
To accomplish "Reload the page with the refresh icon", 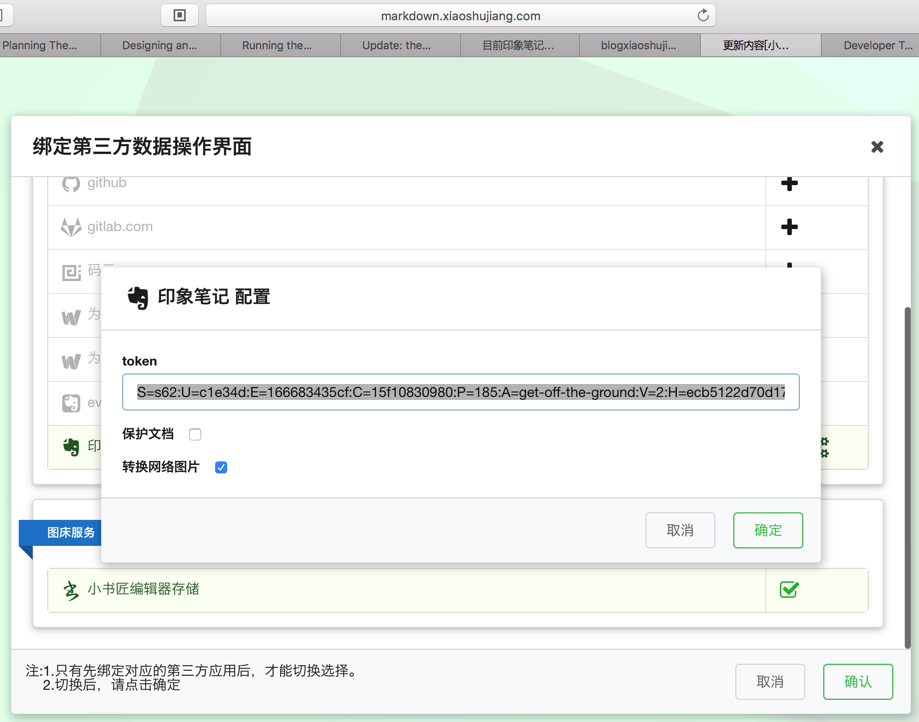I will click(x=703, y=15).
